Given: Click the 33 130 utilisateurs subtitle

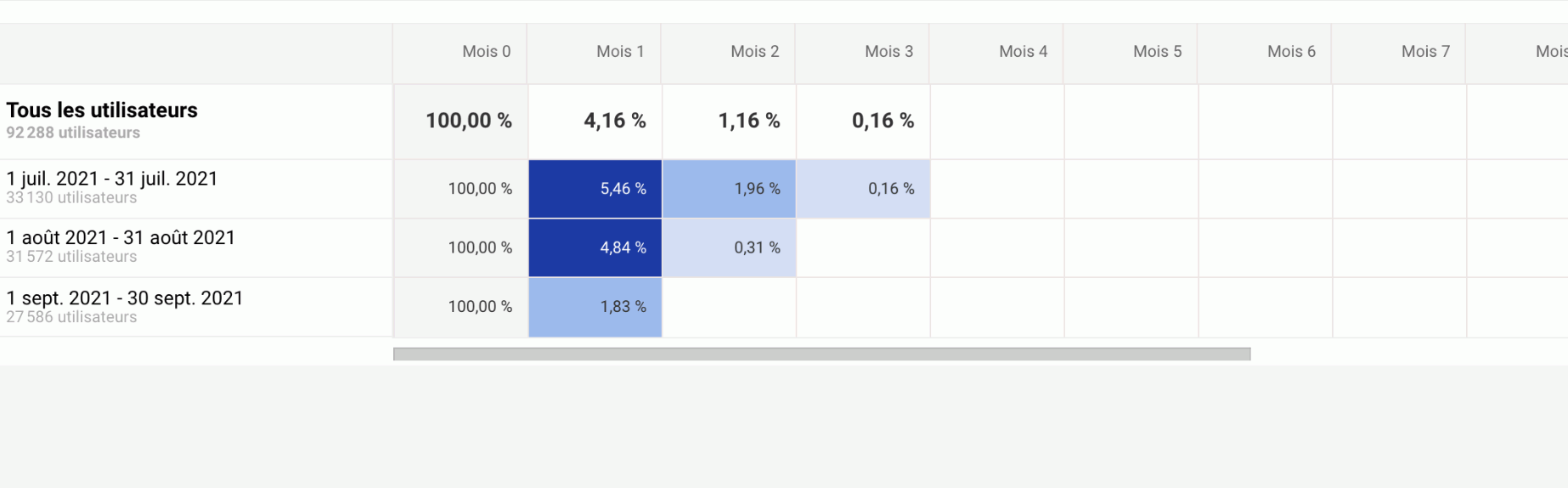Looking at the screenshot, I should coord(71,198).
